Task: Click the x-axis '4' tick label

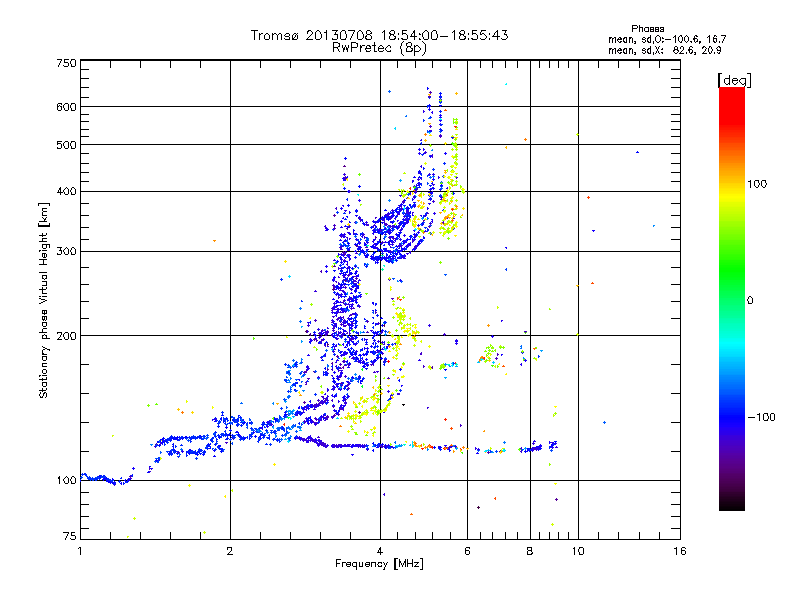Action: (380, 551)
